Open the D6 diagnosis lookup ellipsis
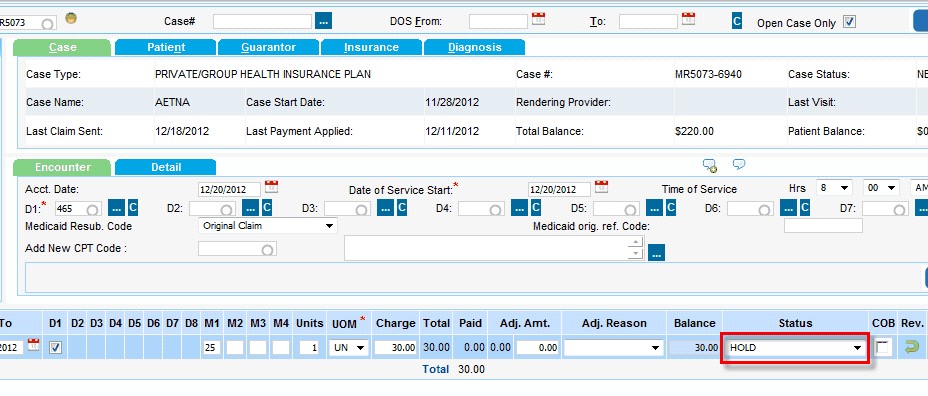 coord(788,208)
